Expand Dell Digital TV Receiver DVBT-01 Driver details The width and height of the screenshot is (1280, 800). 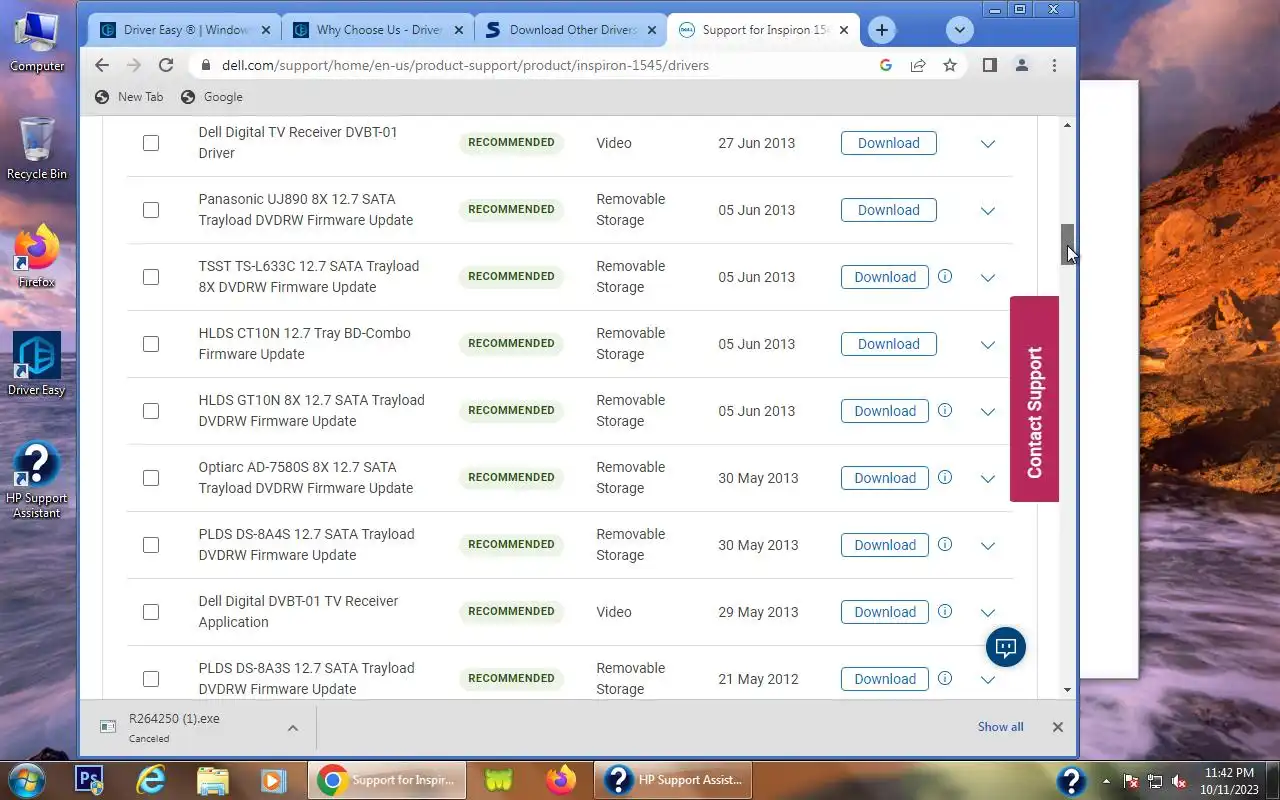click(x=988, y=144)
